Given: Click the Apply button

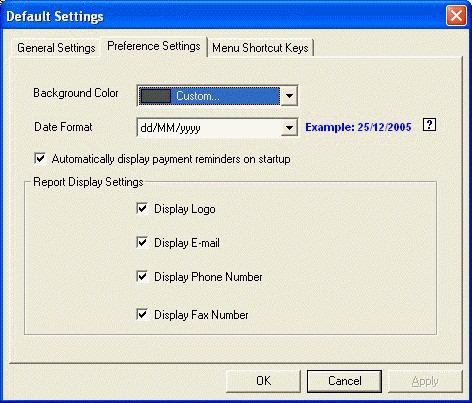Looking at the screenshot, I should click(x=425, y=381).
